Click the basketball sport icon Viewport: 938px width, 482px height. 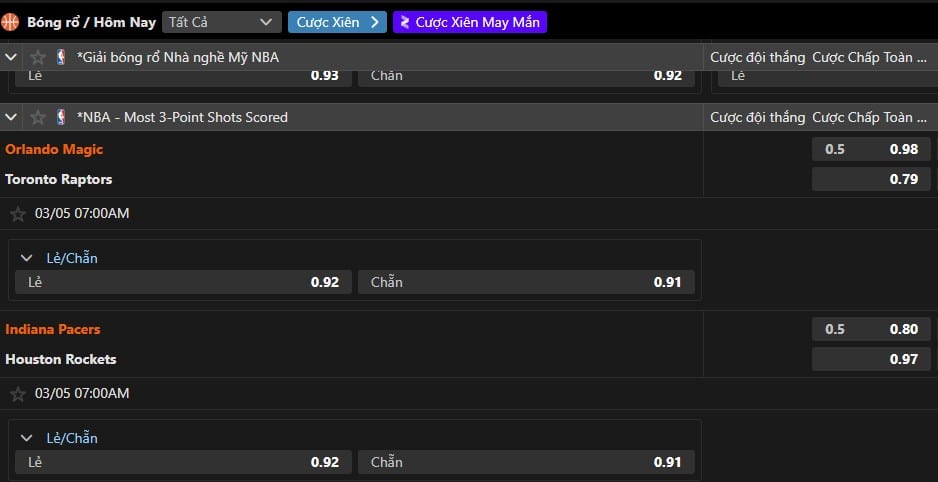tap(10, 23)
